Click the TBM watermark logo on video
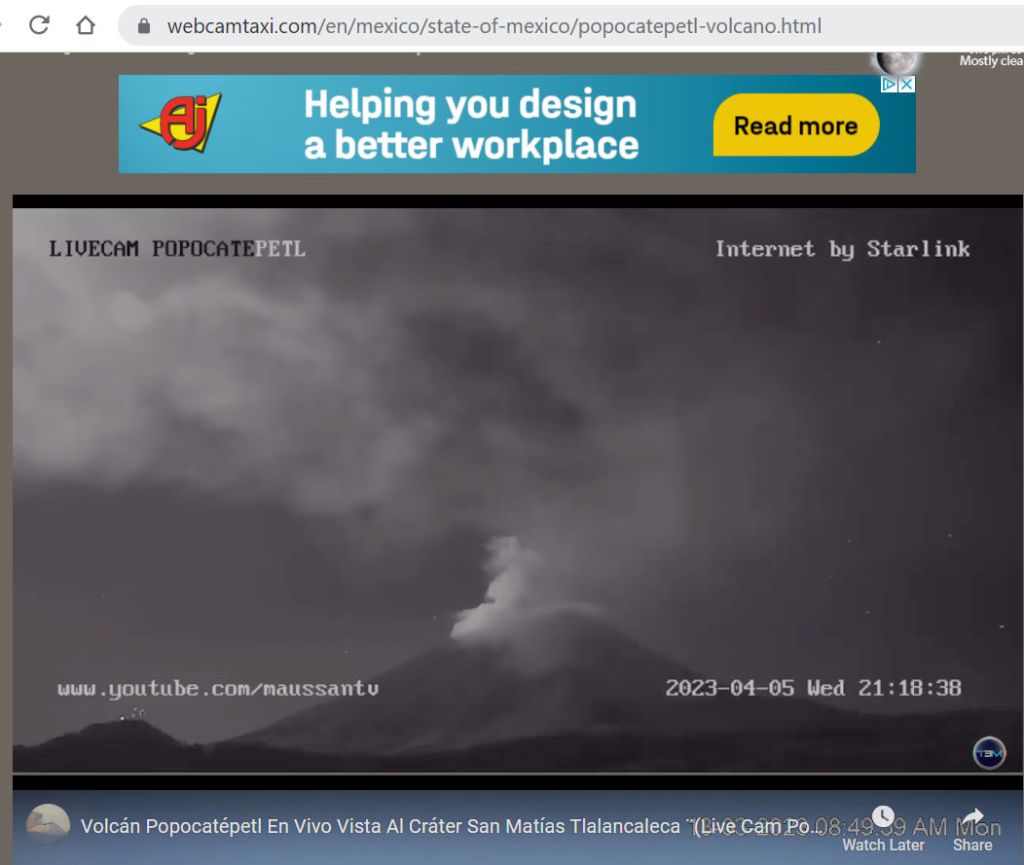This screenshot has width=1024, height=865. pyautogui.click(x=988, y=752)
